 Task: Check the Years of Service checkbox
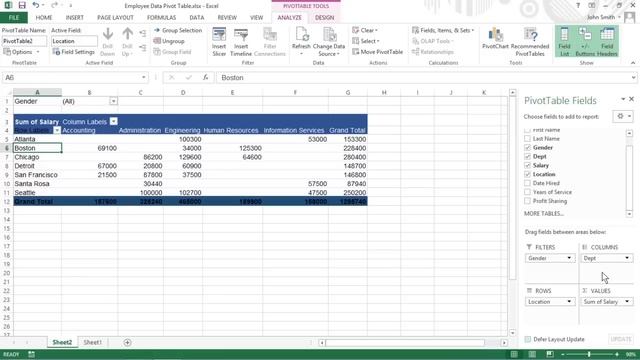click(527, 192)
